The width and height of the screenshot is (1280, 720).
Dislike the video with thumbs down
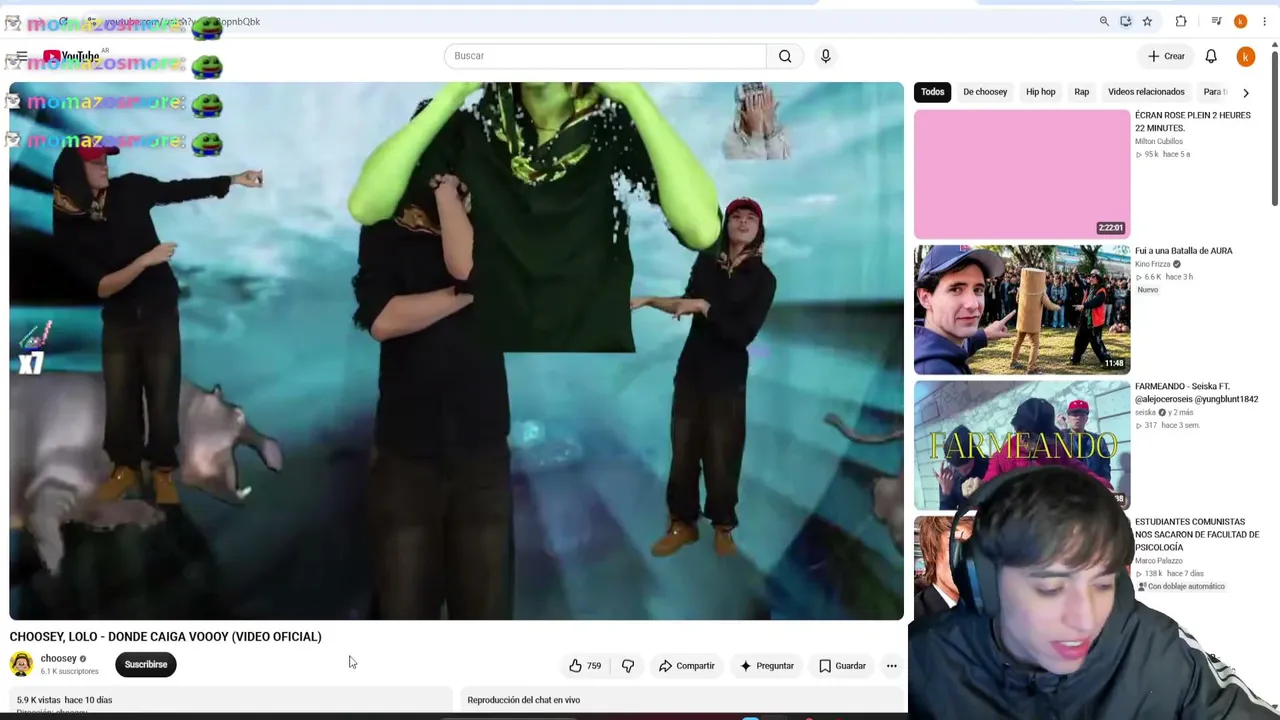pyautogui.click(x=628, y=666)
